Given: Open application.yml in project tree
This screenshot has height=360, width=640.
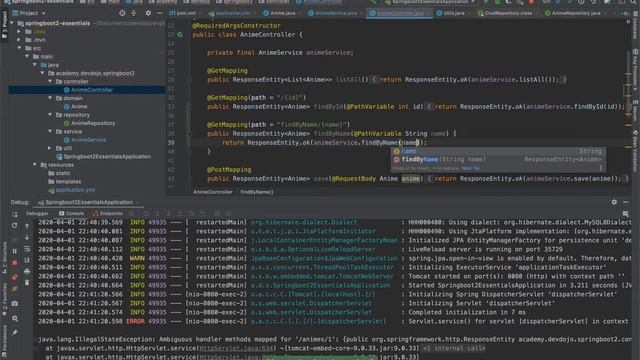Looking at the screenshot, I should pos(72,190).
